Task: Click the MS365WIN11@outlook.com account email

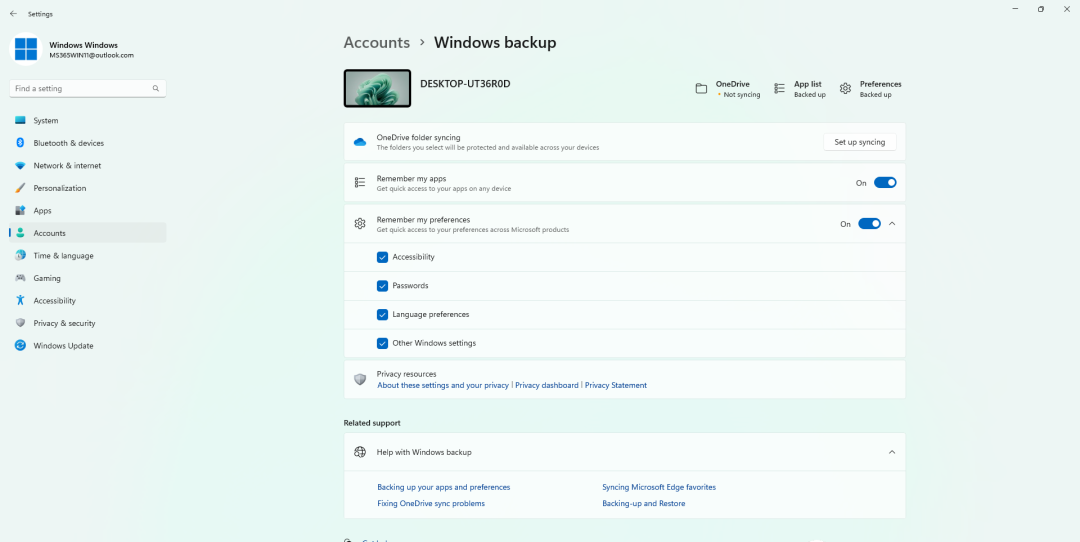Action: [92, 55]
